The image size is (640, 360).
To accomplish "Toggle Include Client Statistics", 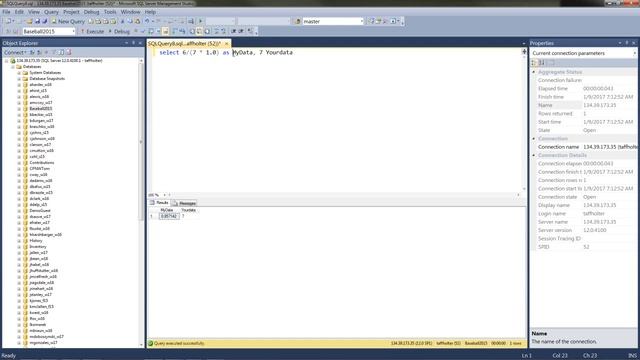I will [182, 31].
